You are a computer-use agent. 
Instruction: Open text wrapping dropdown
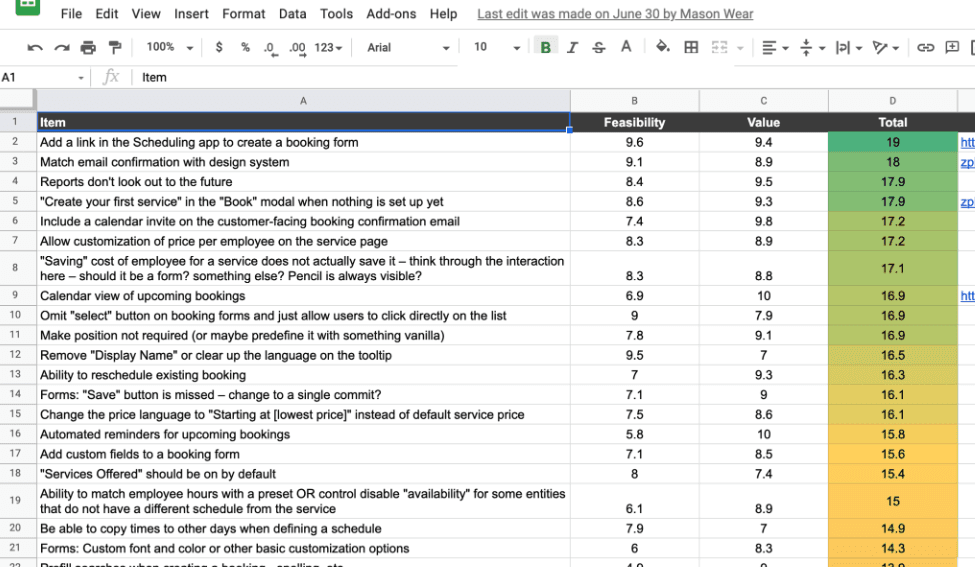click(849, 47)
